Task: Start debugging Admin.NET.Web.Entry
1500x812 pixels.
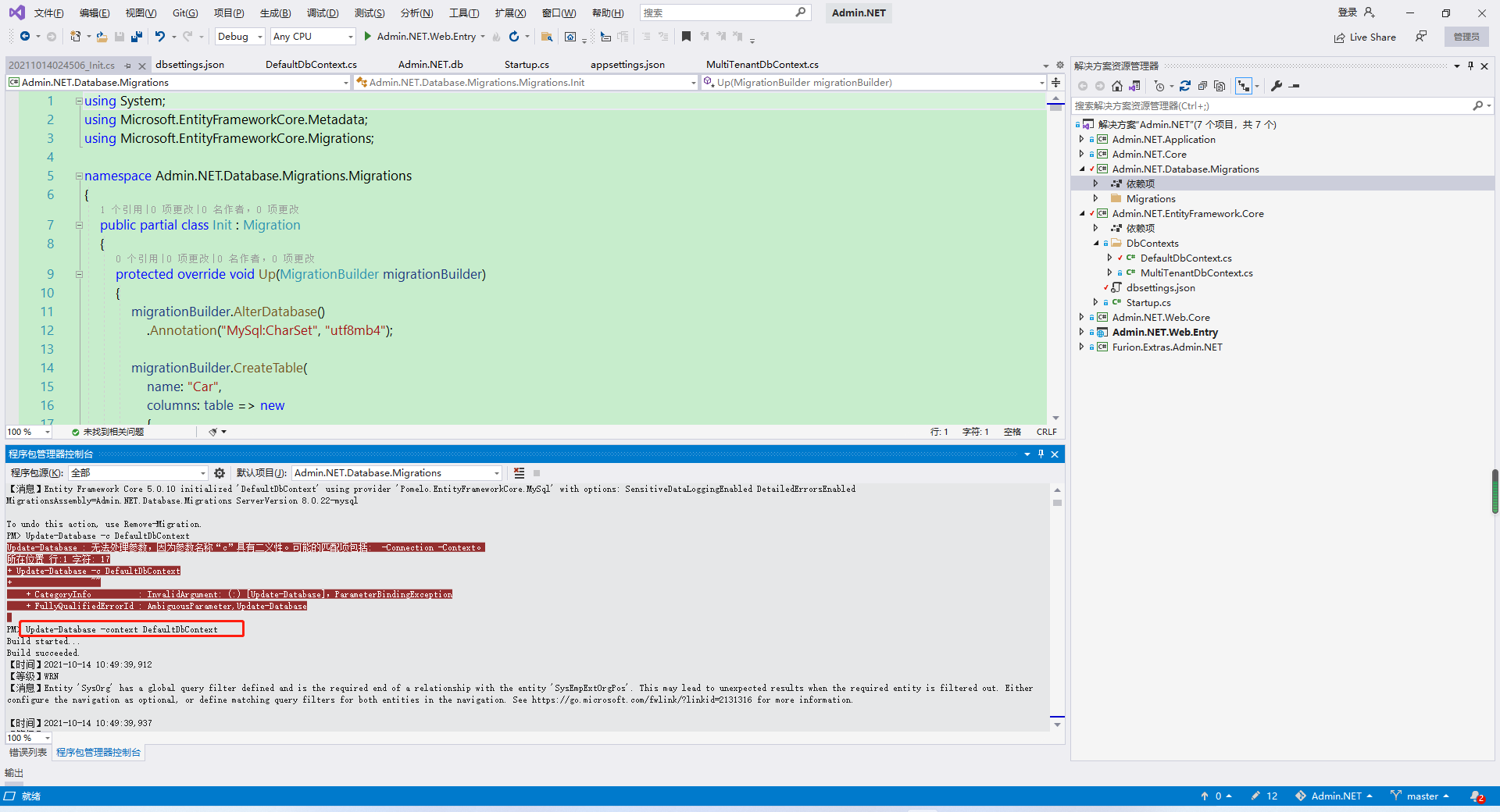Action: point(366,36)
